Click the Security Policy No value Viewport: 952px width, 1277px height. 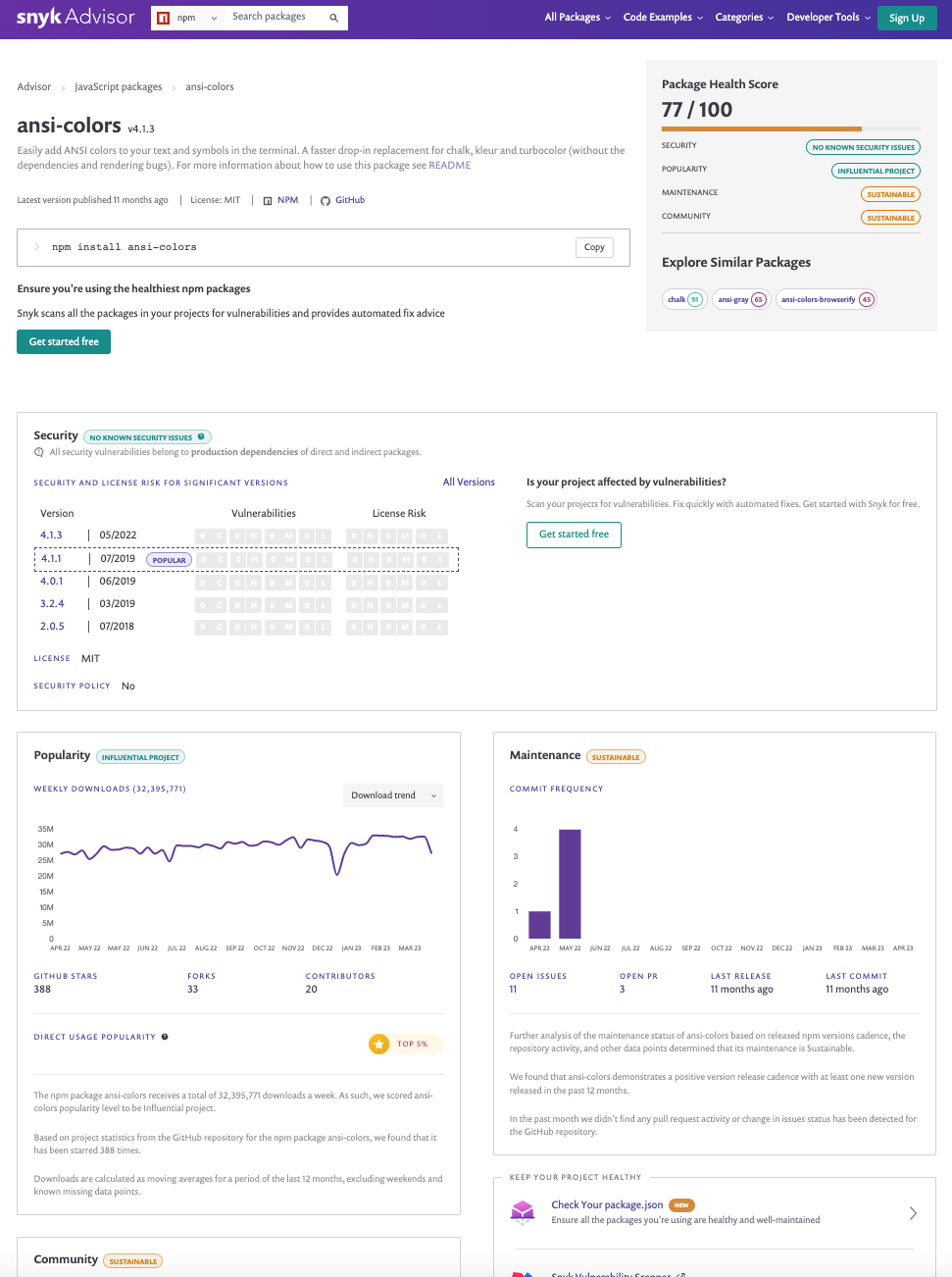(x=128, y=687)
